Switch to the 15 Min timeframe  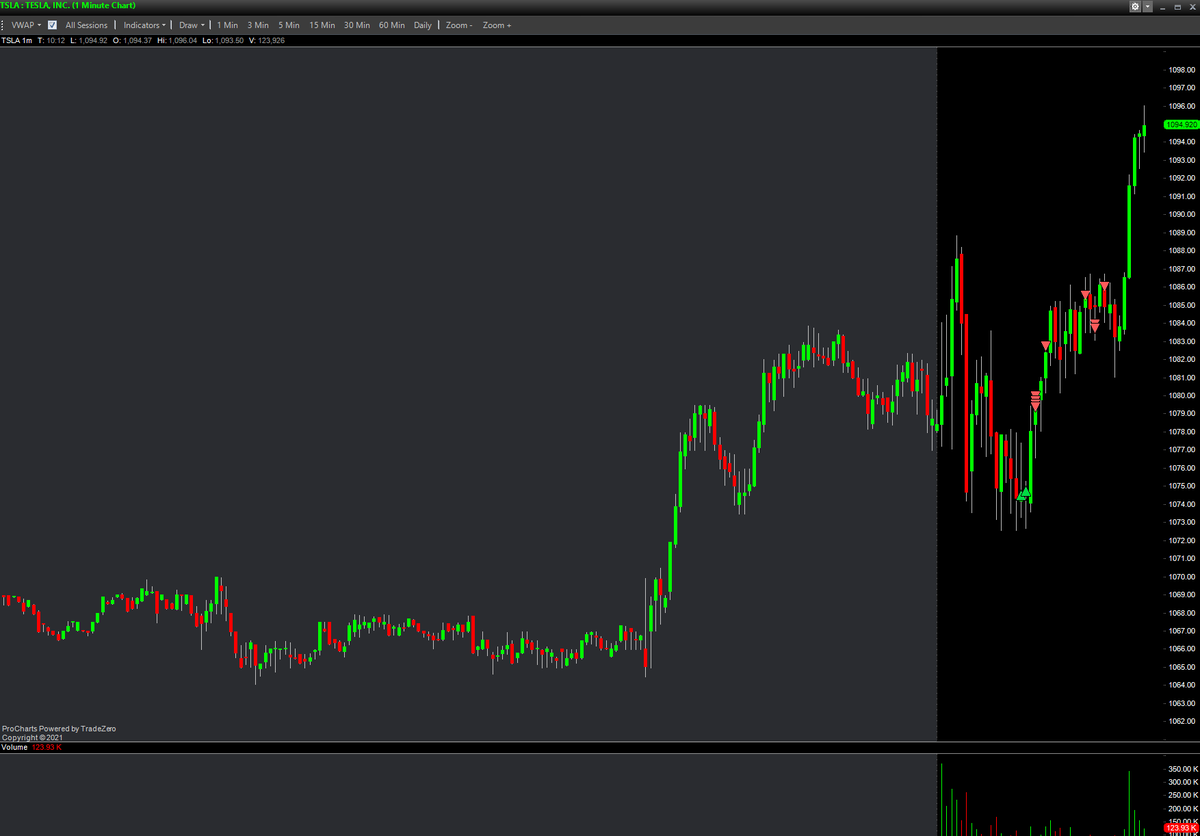[322, 25]
